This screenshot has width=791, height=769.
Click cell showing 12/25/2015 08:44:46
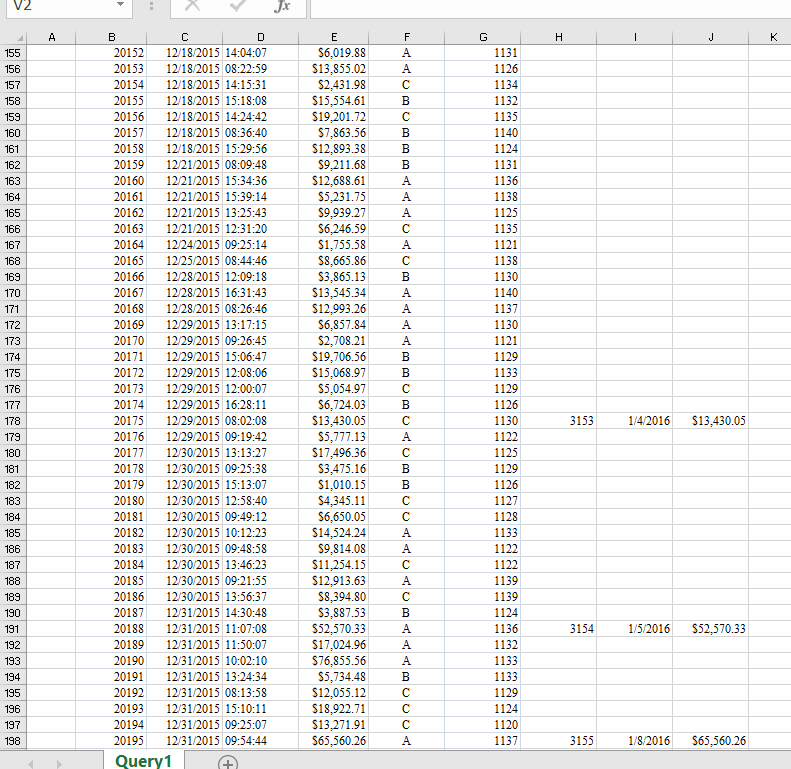(x=217, y=261)
